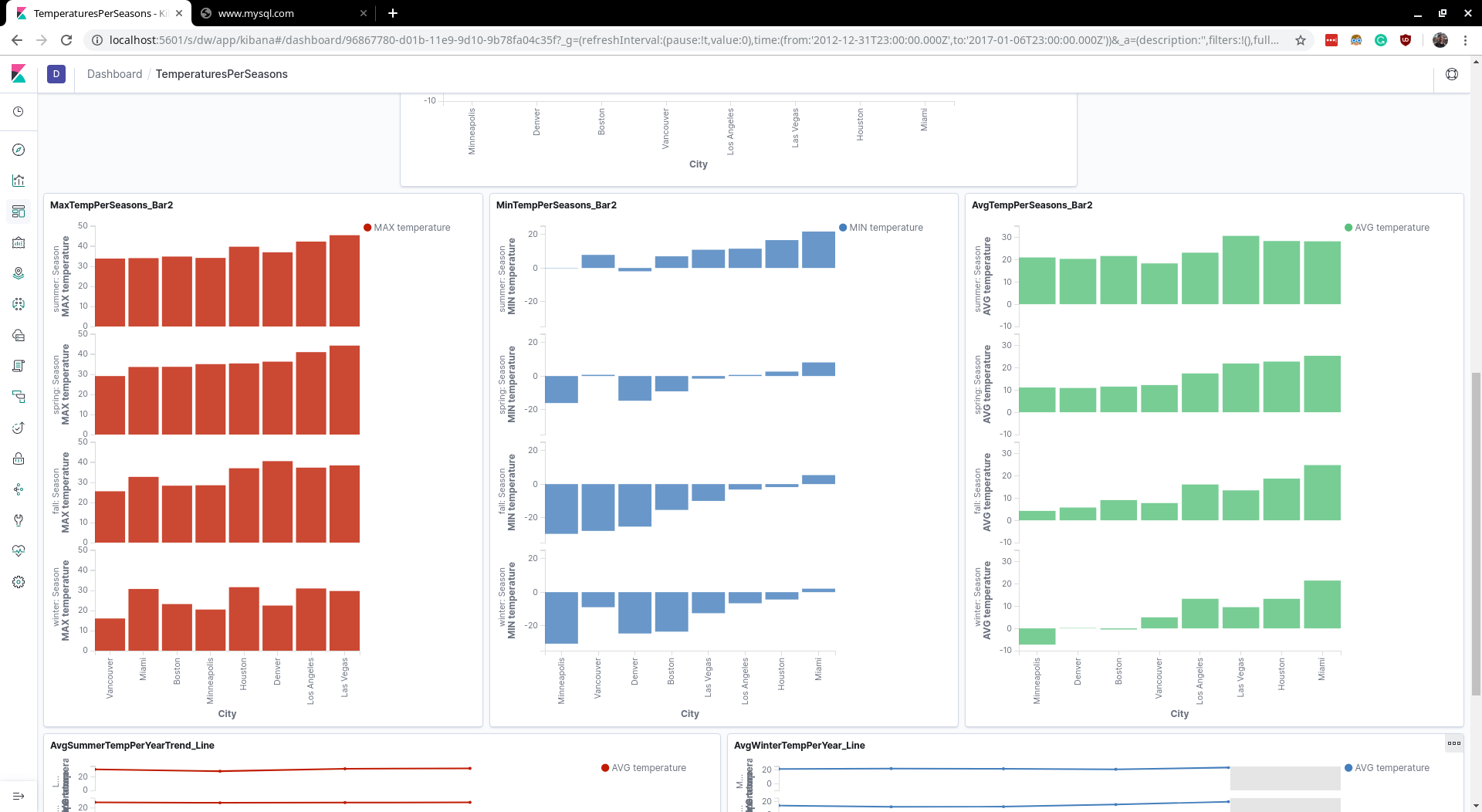
Task: Open SIEM lock icon in sidebar
Action: tap(19, 458)
